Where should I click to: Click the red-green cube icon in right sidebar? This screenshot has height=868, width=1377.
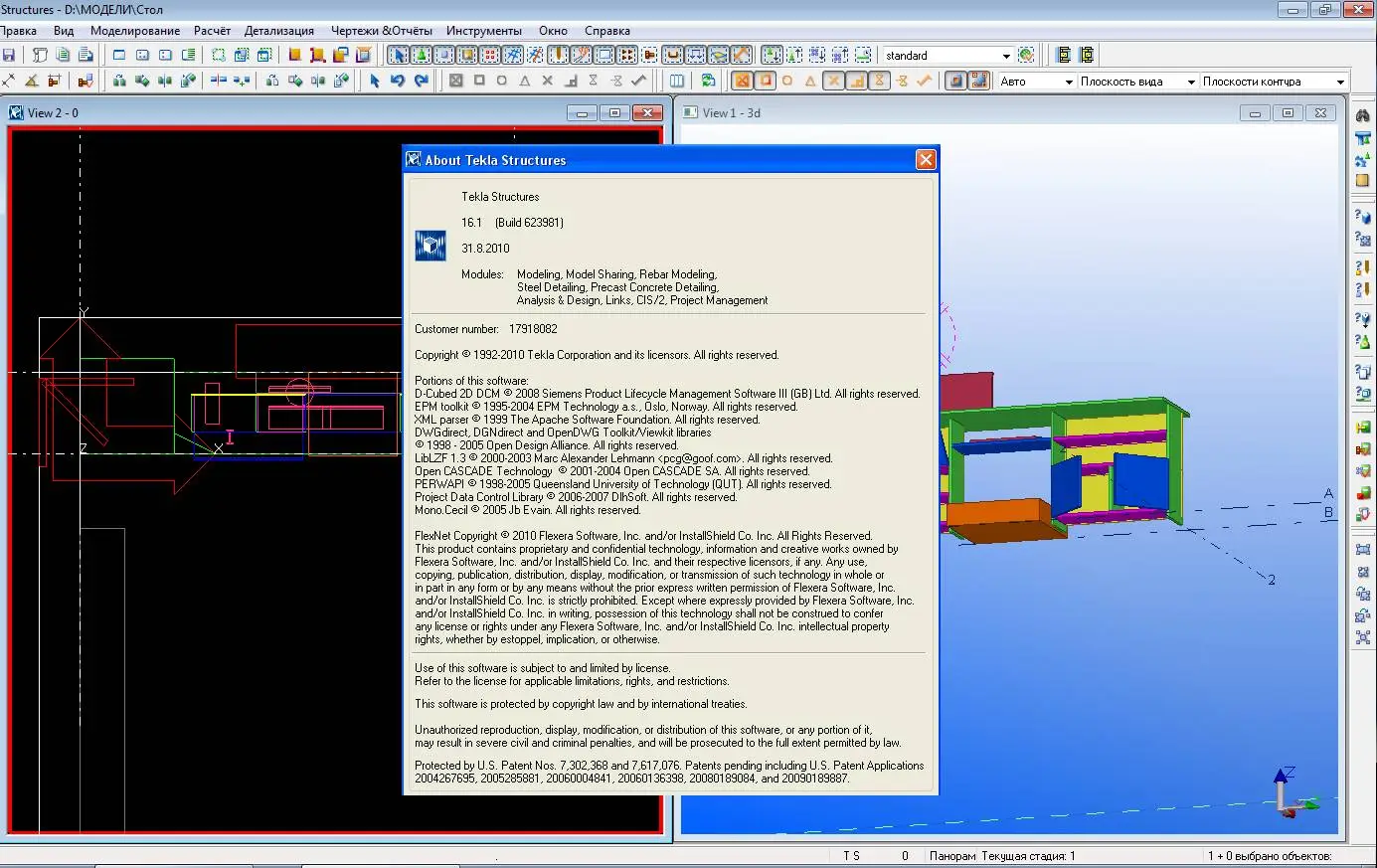pyautogui.click(x=1363, y=491)
